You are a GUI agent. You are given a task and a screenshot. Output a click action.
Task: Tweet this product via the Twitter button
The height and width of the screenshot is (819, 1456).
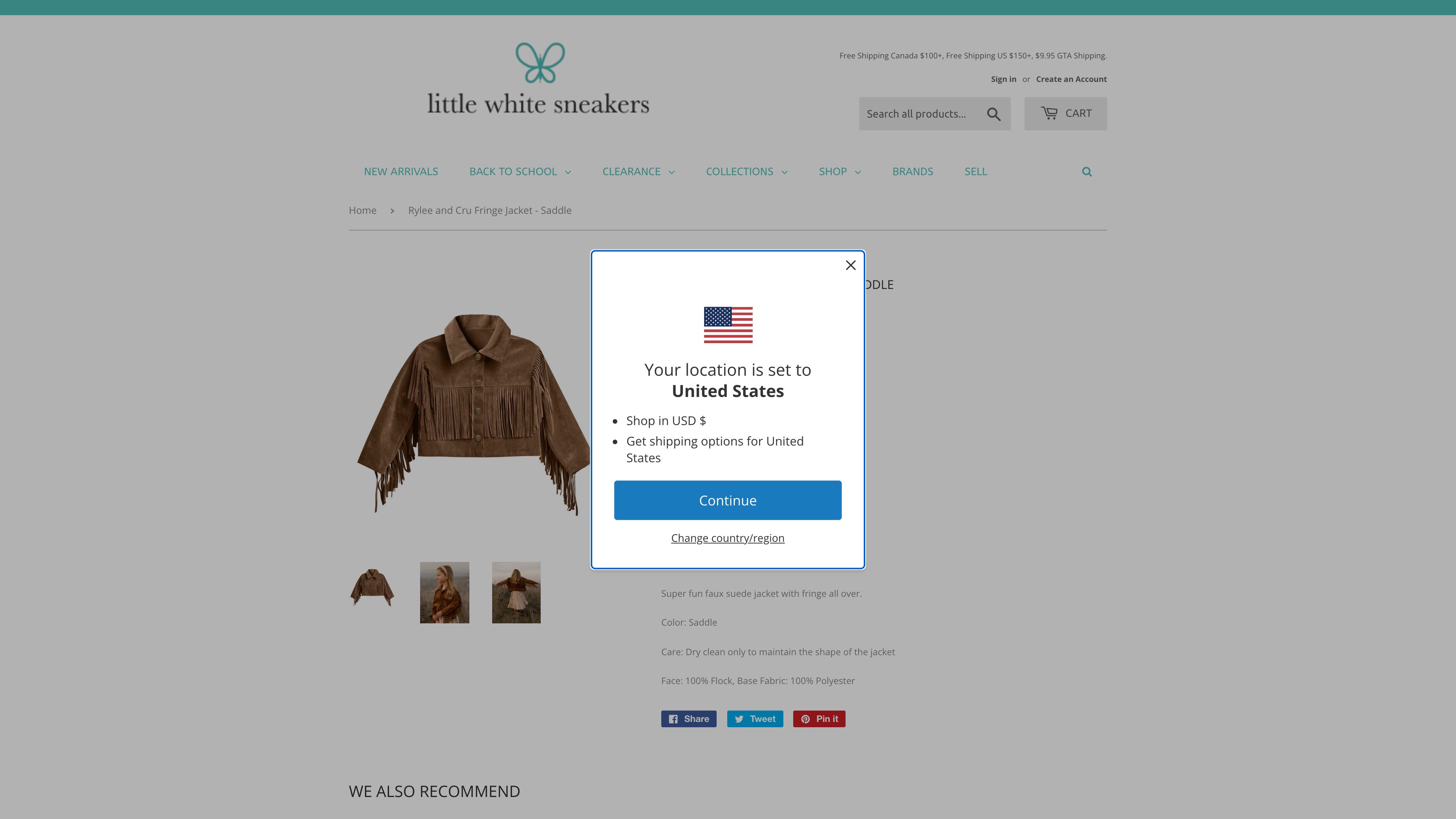(755, 719)
